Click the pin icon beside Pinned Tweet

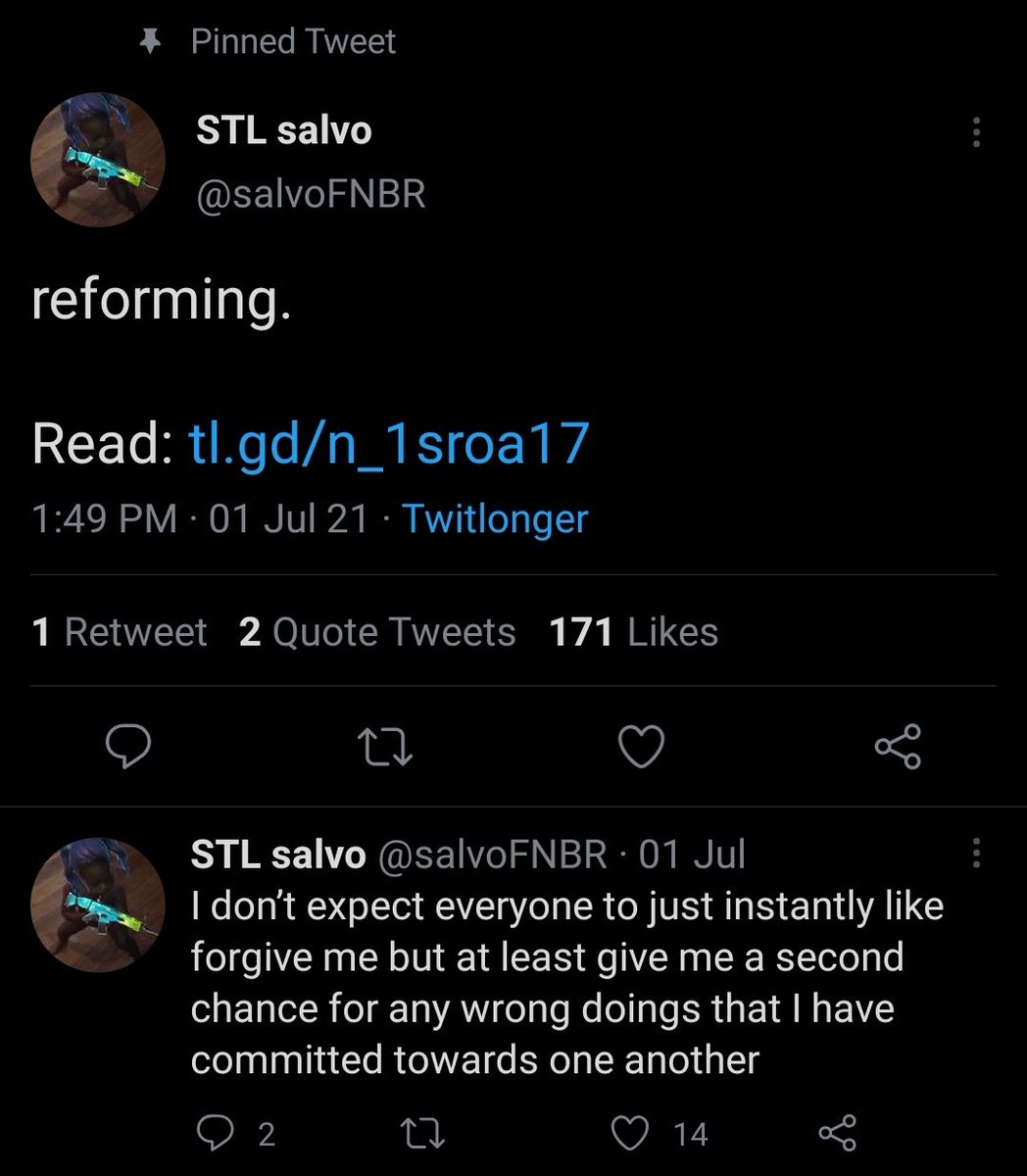click(150, 42)
